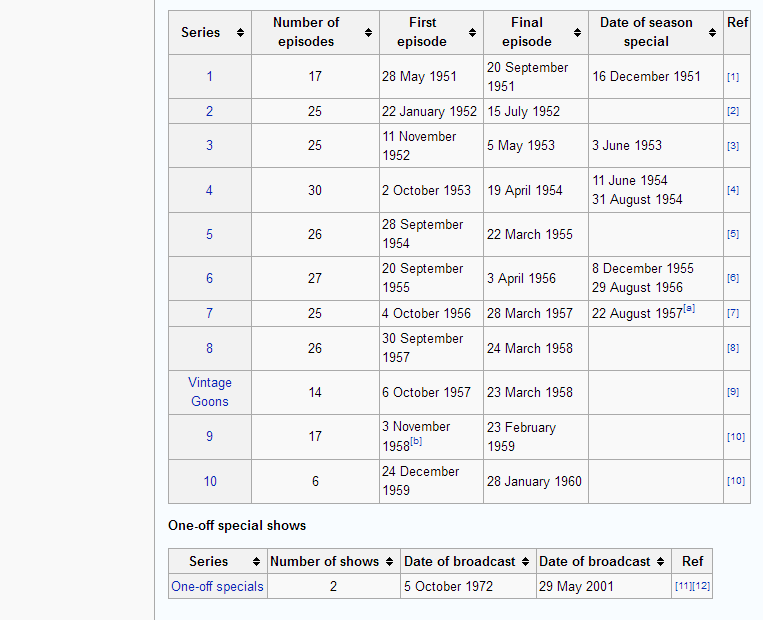Open reference [9] for Vintage Goons
This screenshot has width=763, height=620.
(733, 392)
